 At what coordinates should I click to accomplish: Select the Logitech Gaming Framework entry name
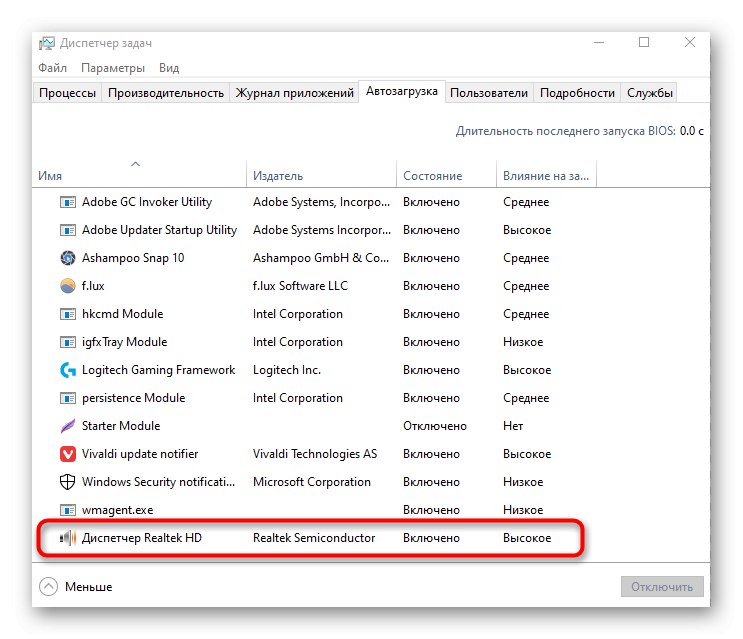pyautogui.click(x=158, y=370)
